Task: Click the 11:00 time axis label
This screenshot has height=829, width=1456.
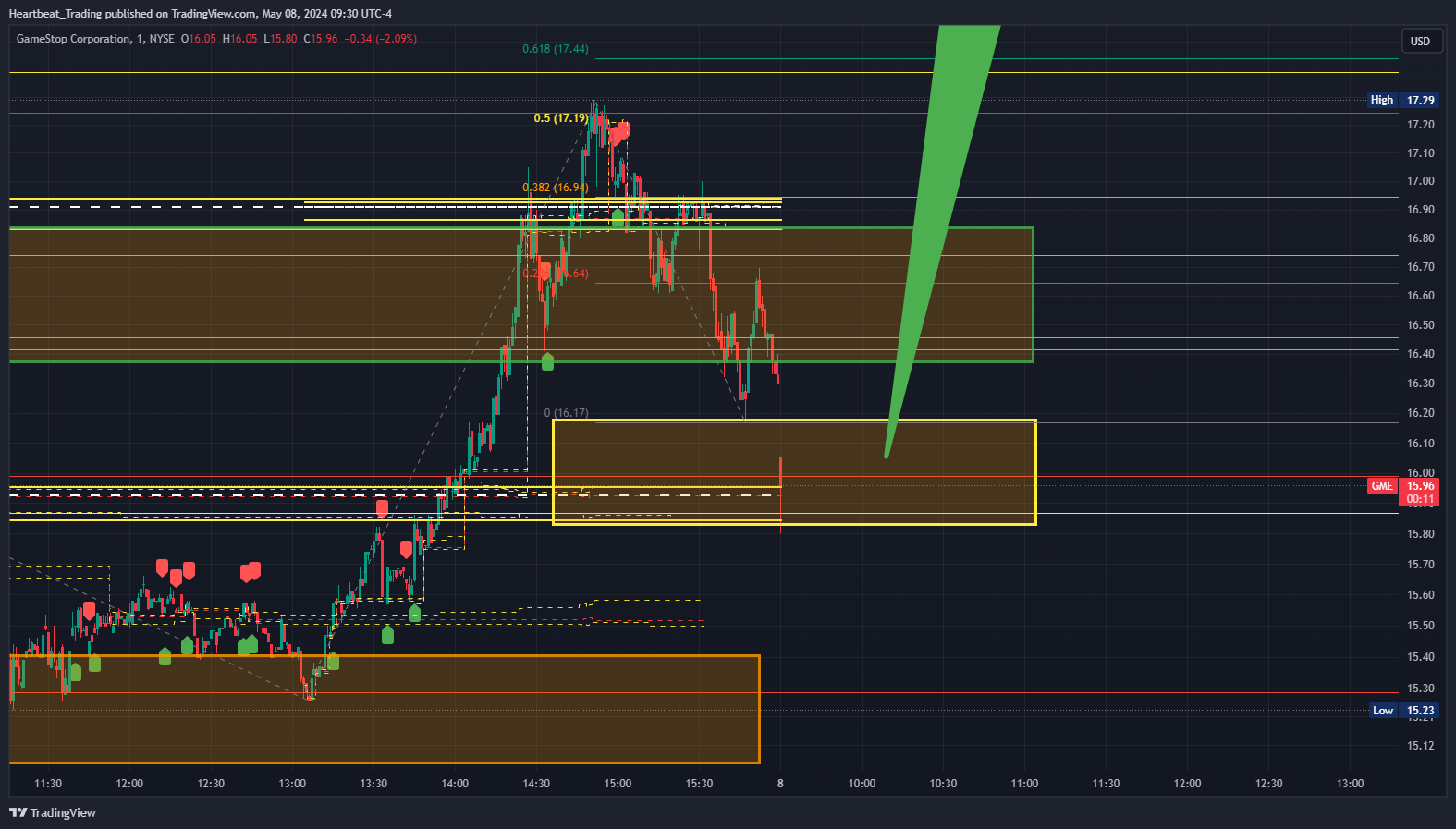Action: pyautogui.click(x=1024, y=784)
